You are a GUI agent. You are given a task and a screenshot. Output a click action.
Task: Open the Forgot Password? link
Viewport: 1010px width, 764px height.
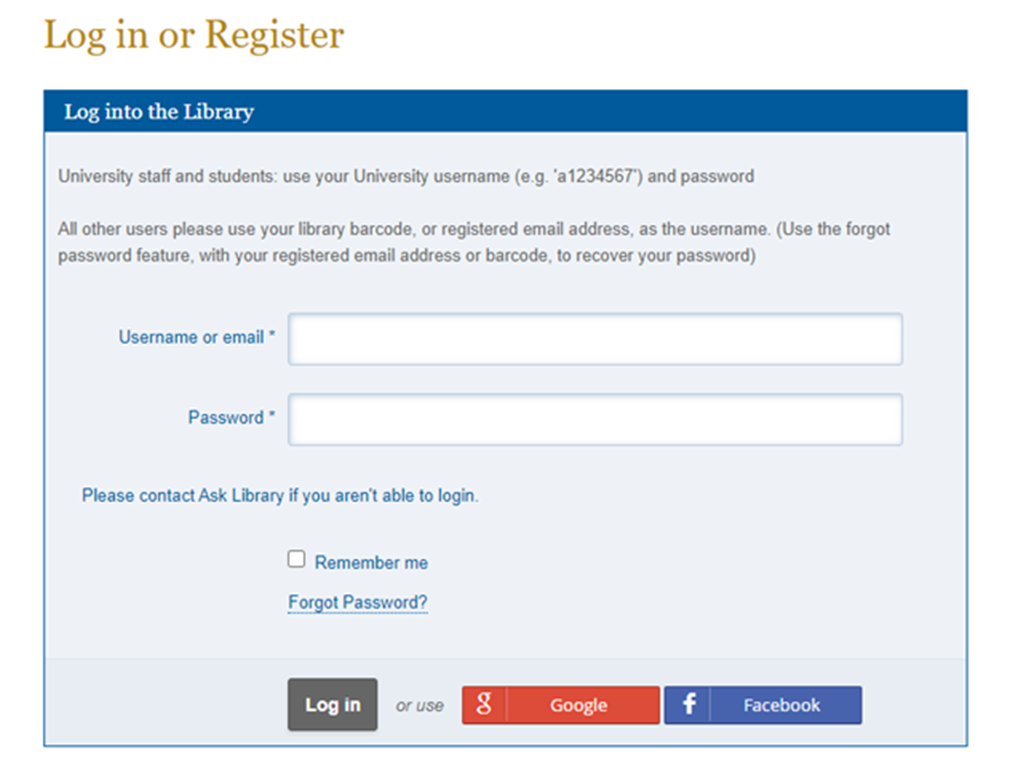pyautogui.click(x=358, y=603)
